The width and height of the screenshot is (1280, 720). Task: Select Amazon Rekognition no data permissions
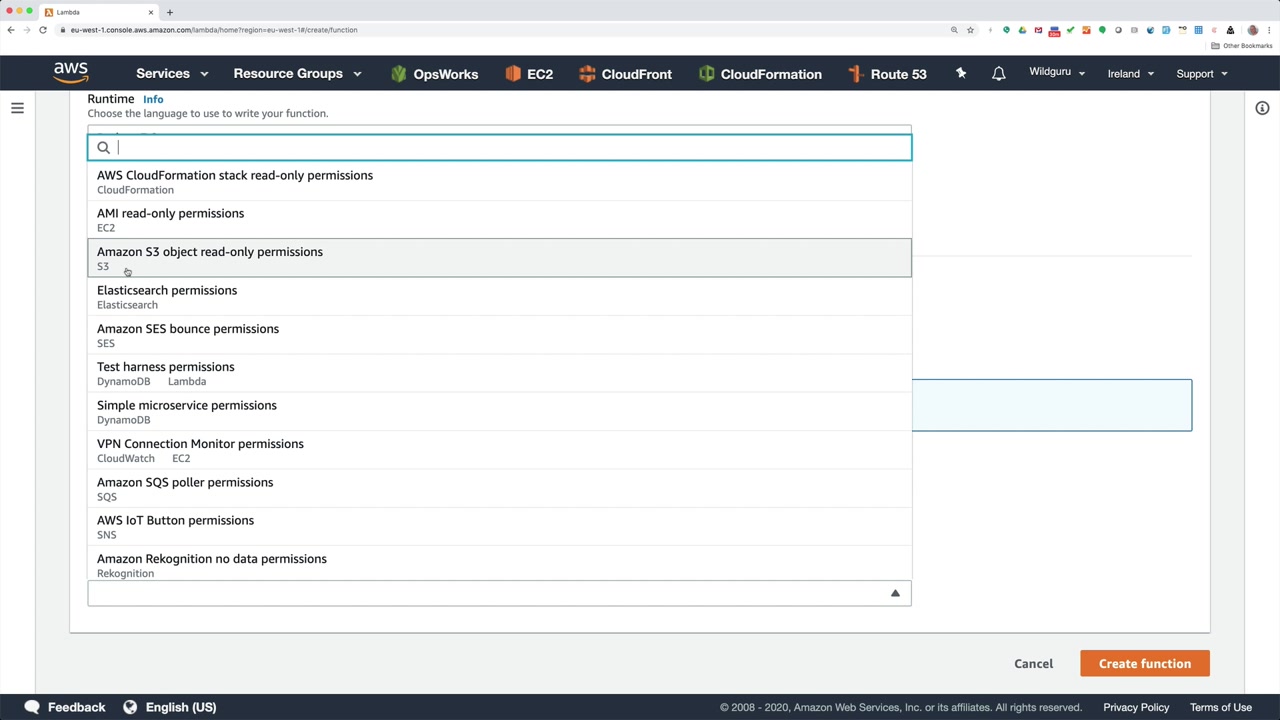499,565
